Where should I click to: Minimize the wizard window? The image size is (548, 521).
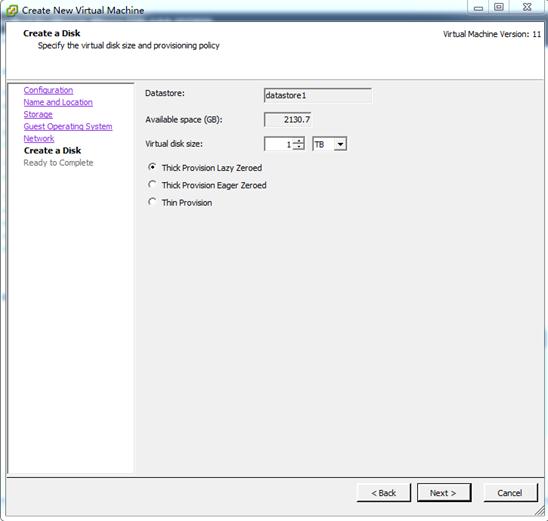click(x=478, y=8)
